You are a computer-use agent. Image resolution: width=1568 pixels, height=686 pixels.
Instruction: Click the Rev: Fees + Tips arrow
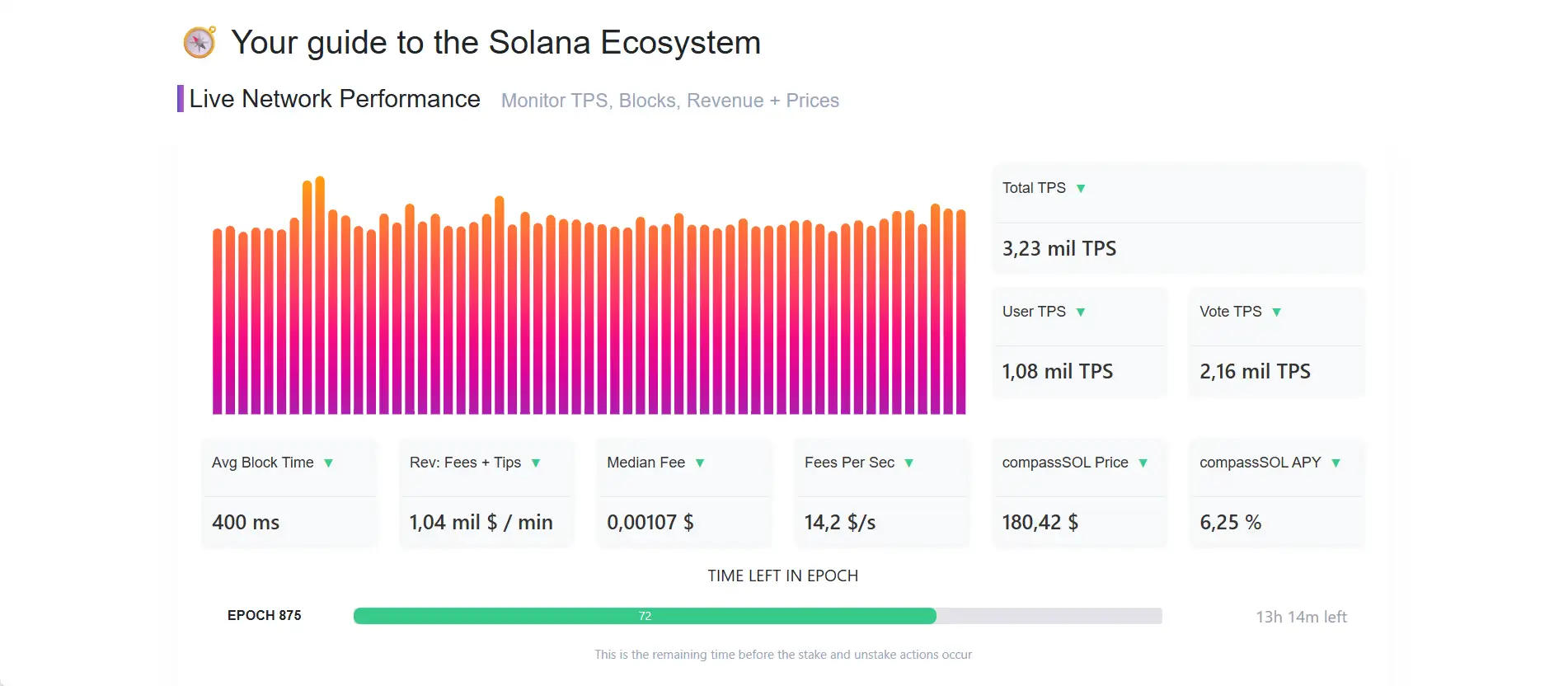click(536, 463)
